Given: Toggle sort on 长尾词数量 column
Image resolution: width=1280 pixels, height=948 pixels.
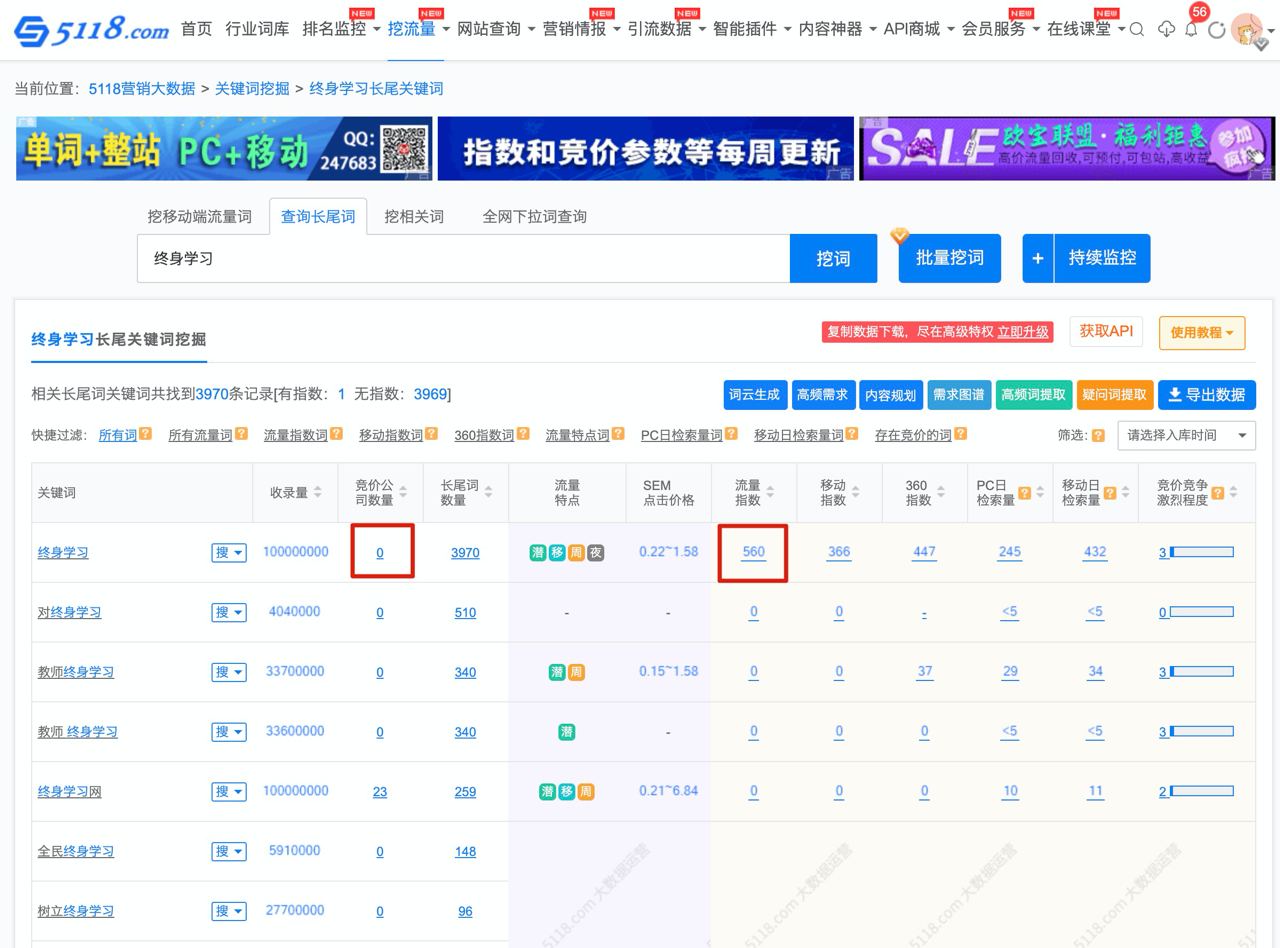Looking at the screenshot, I should pos(488,492).
